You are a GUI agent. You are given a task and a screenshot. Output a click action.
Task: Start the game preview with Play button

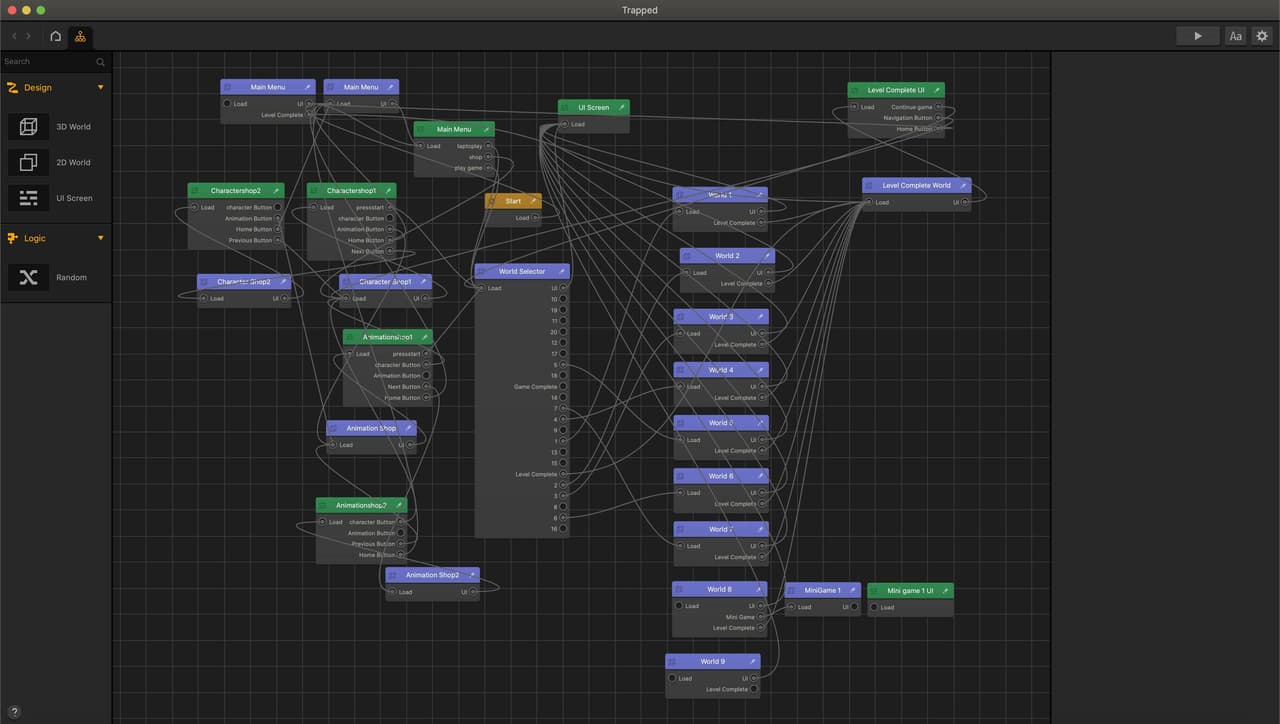(1197, 36)
